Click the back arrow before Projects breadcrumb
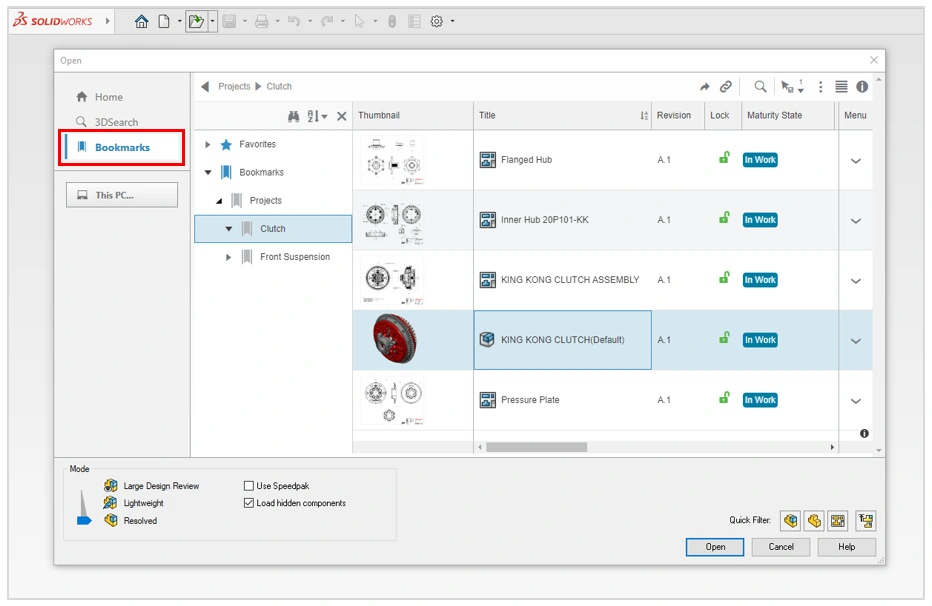Viewport: 932px width, 606px height. click(205, 86)
